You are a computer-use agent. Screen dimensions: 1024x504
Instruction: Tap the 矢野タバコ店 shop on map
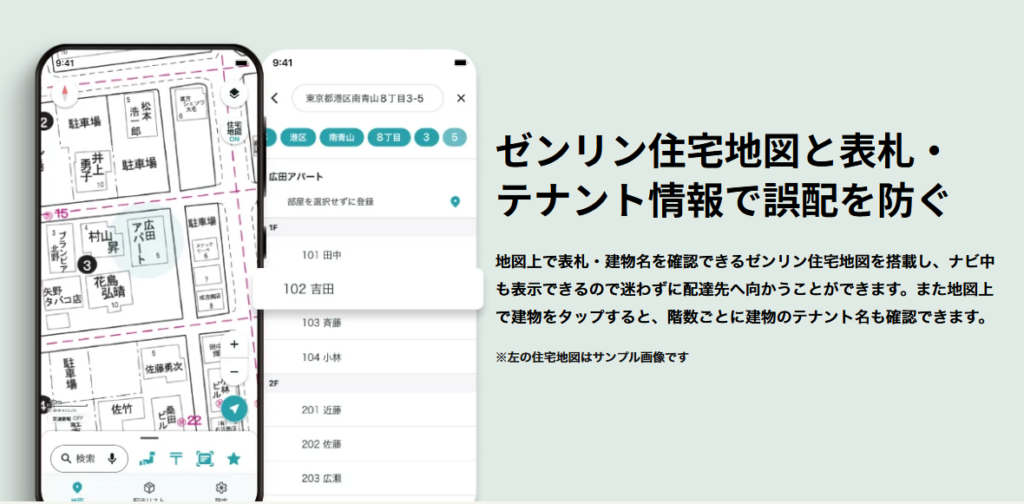coord(61,291)
